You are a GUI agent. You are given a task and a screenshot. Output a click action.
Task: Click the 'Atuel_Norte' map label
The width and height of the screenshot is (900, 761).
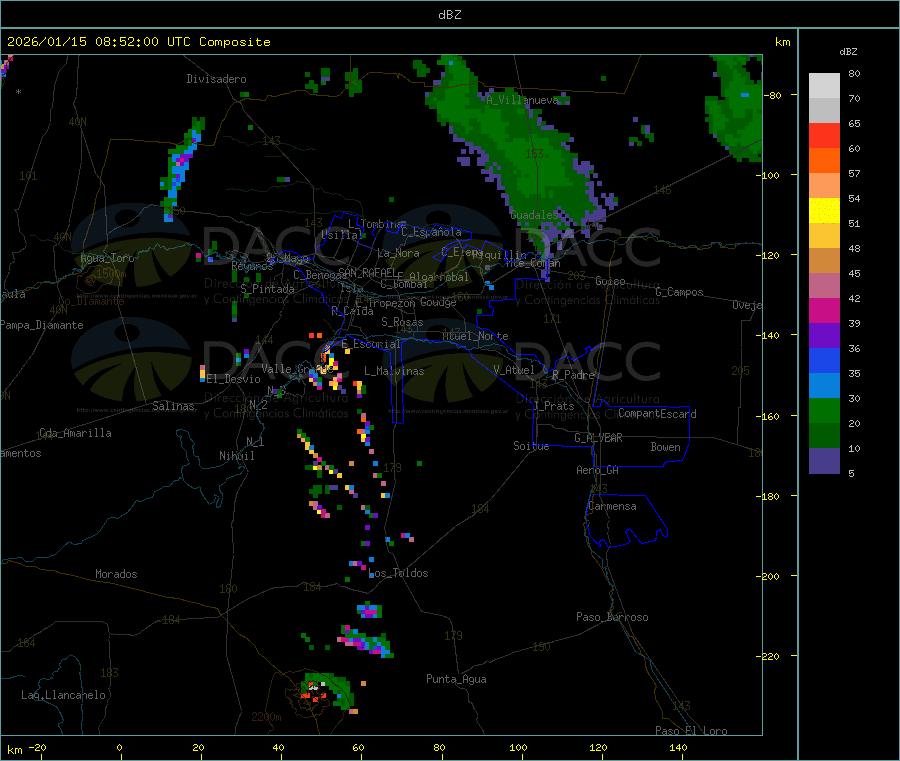(x=475, y=336)
